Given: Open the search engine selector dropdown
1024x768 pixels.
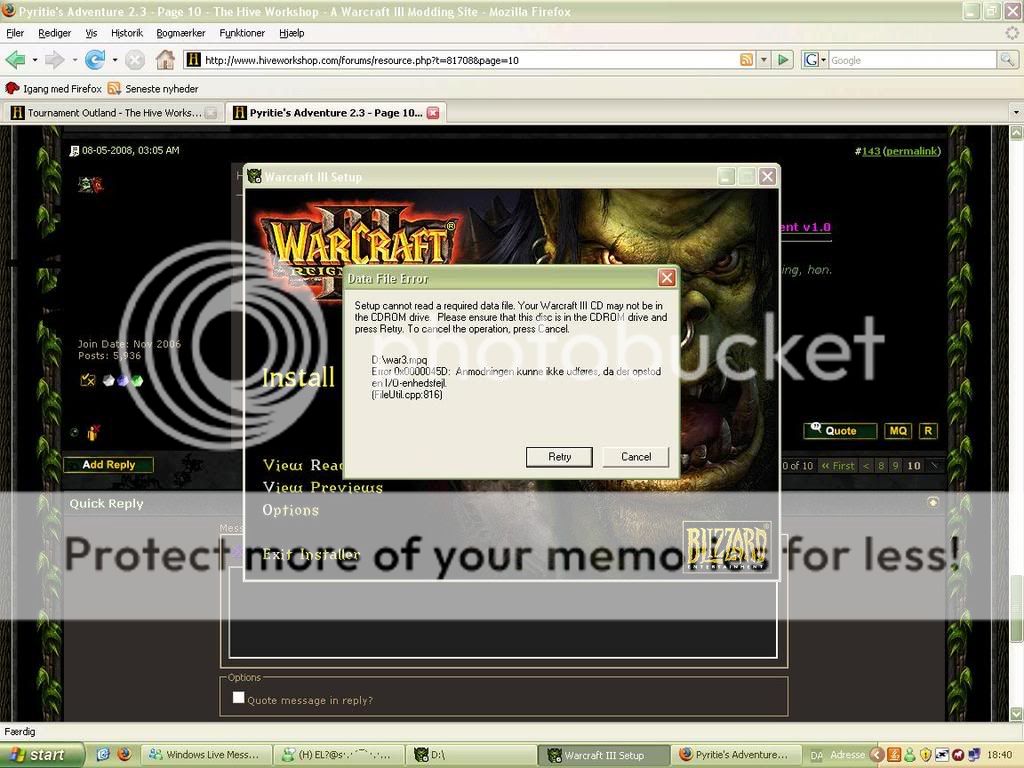Looking at the screenshot, I should (824, 60).
